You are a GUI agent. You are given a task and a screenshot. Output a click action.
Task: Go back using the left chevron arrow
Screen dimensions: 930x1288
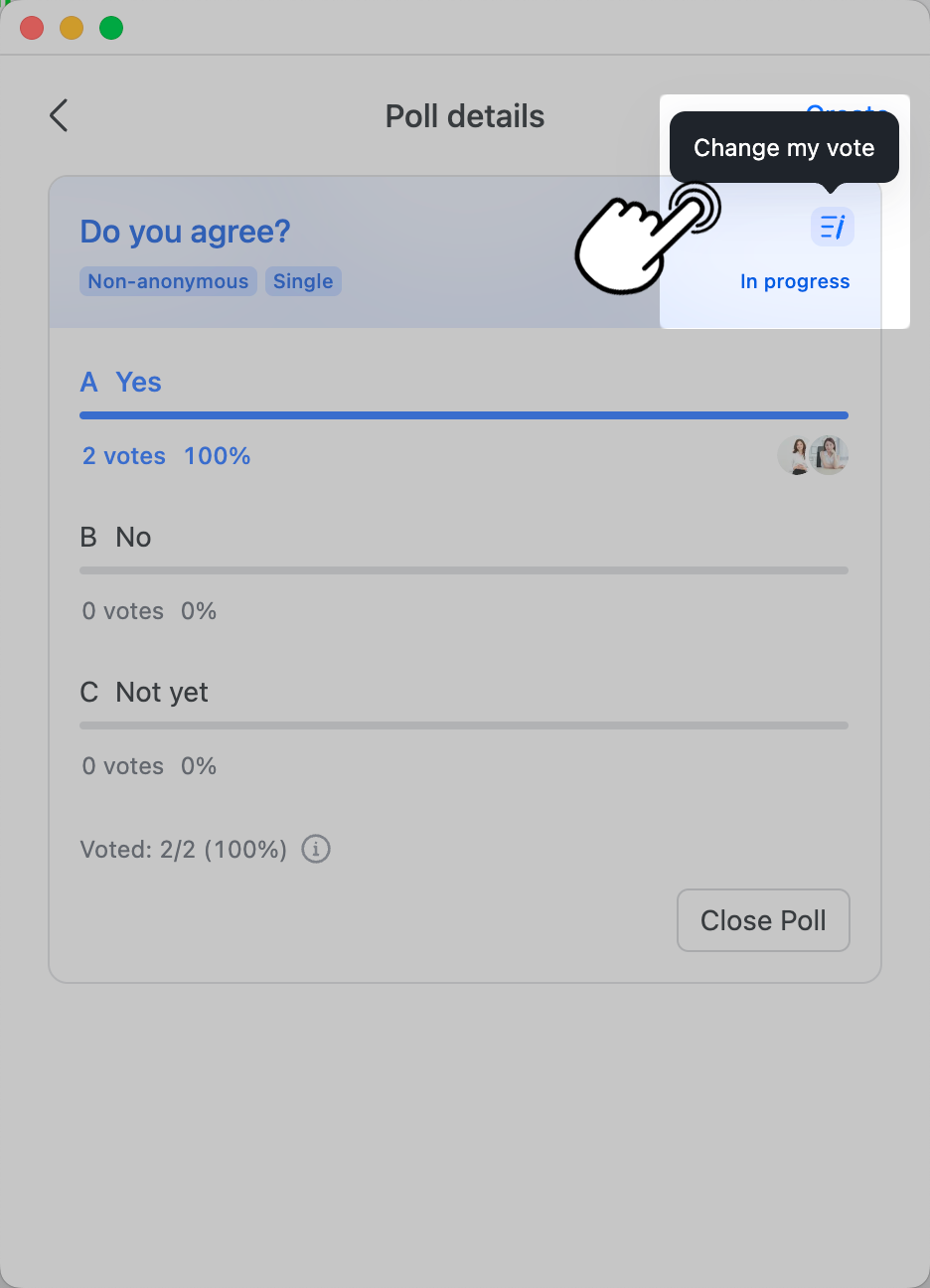pos(58,115)
